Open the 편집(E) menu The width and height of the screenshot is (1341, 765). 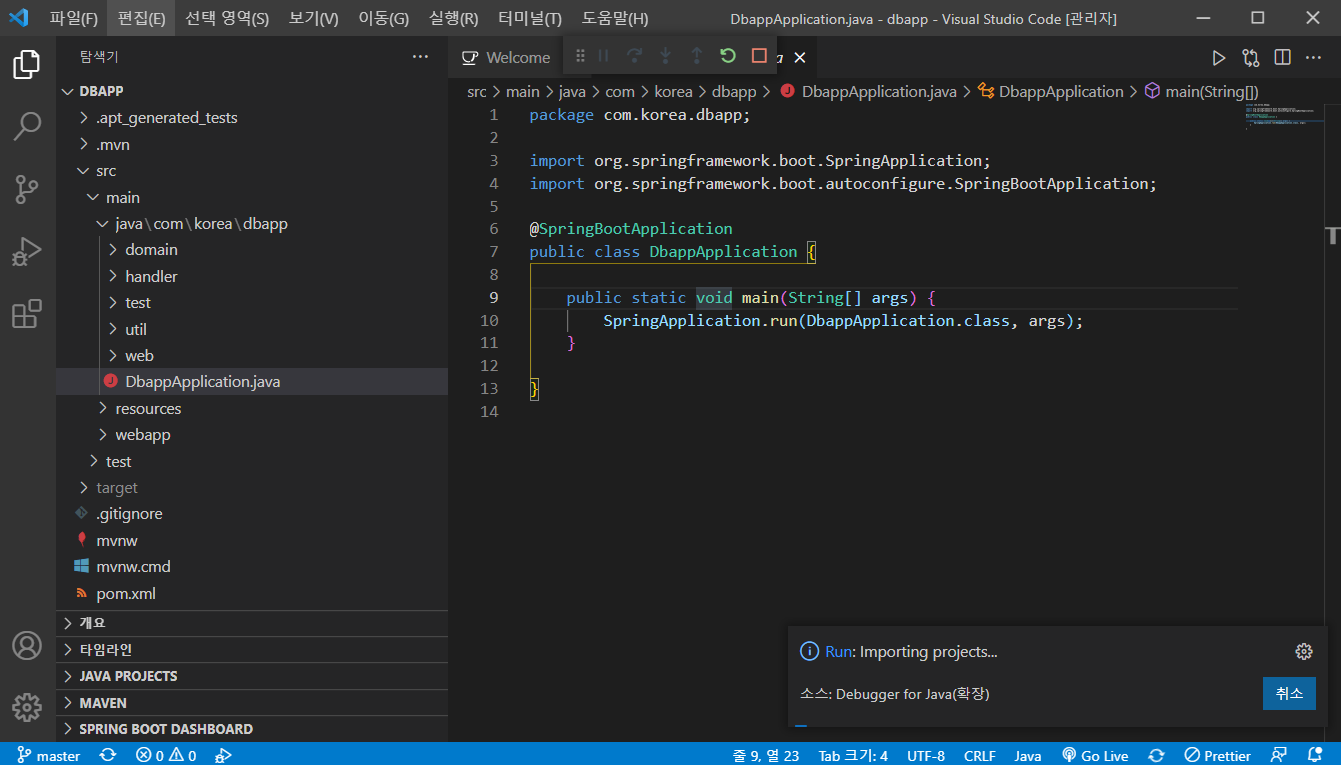(x=142, y=18)
